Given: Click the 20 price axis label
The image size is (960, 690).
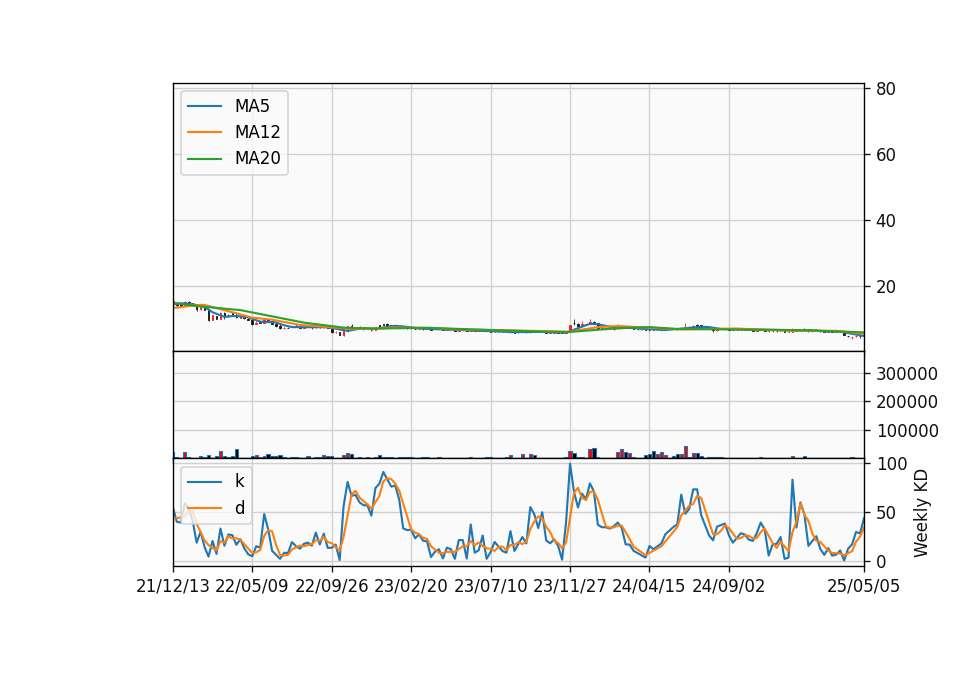Looking at the screenshot, I should [x=886, y=287].
